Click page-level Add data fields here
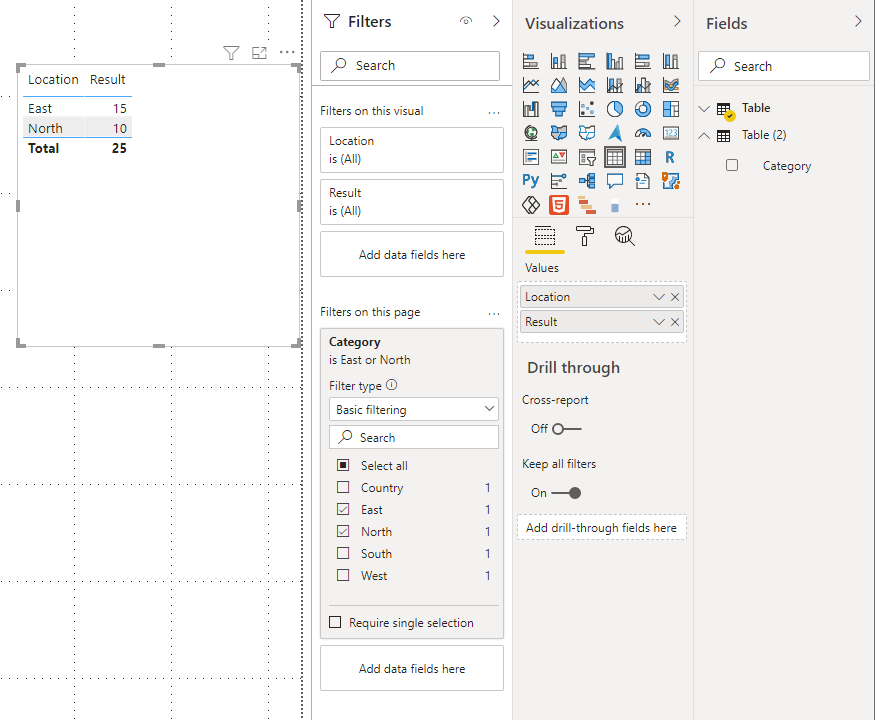Screen dimensions: 875x720 tap(412, 668)
